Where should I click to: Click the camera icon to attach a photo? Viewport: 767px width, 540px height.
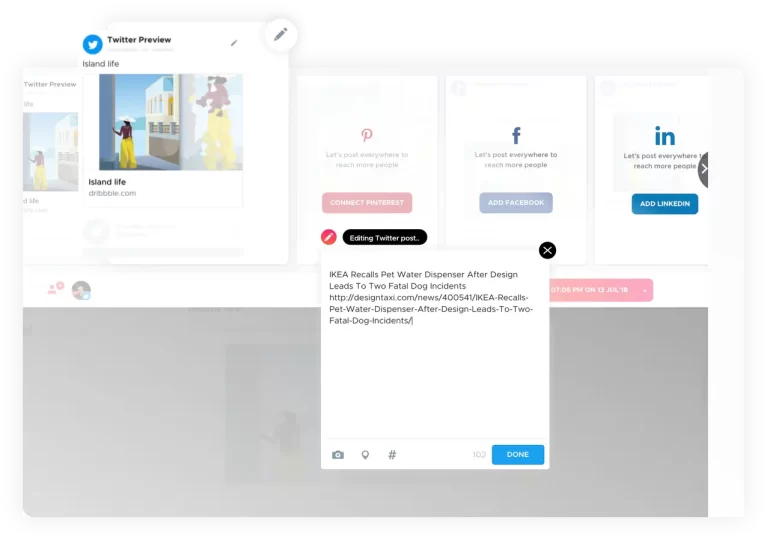pos(338,455)
